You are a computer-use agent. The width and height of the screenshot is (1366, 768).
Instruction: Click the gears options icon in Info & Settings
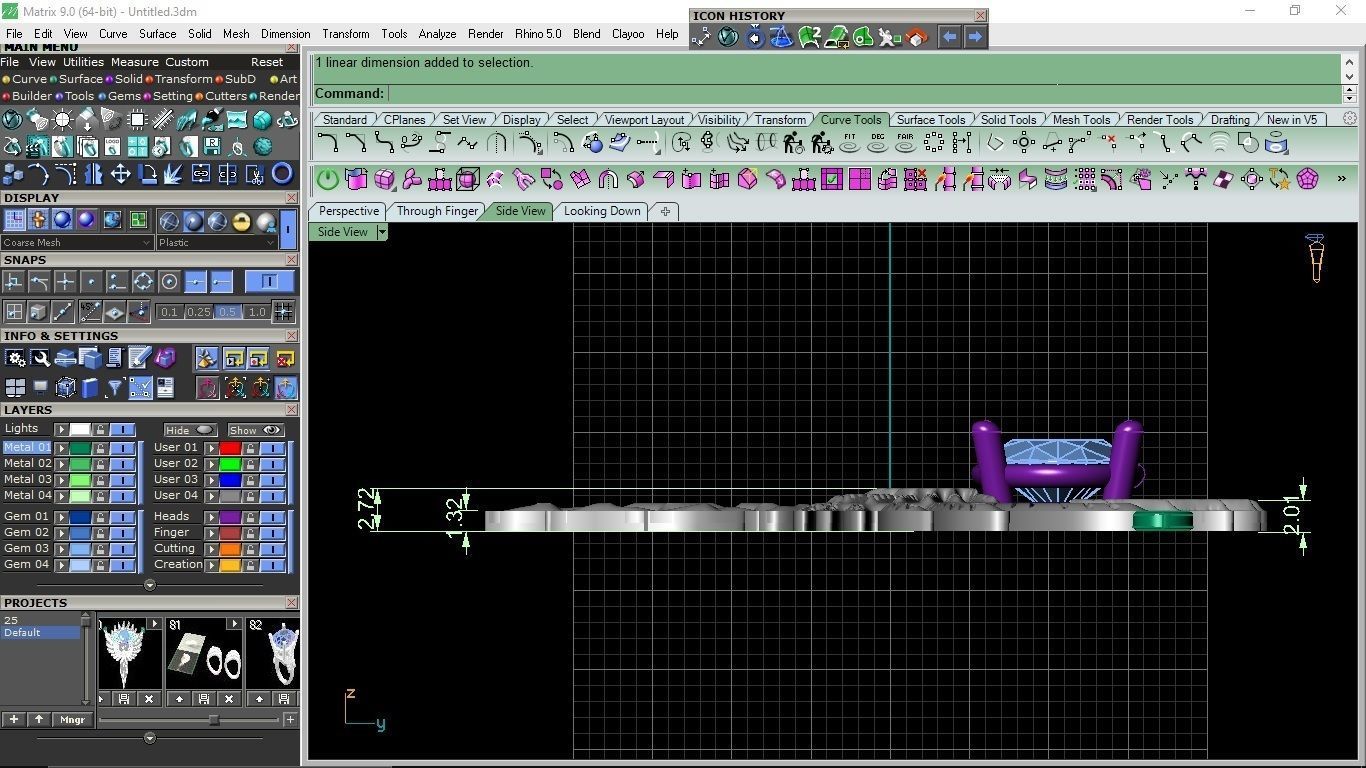pyautogui.click(x=16, y=359)
